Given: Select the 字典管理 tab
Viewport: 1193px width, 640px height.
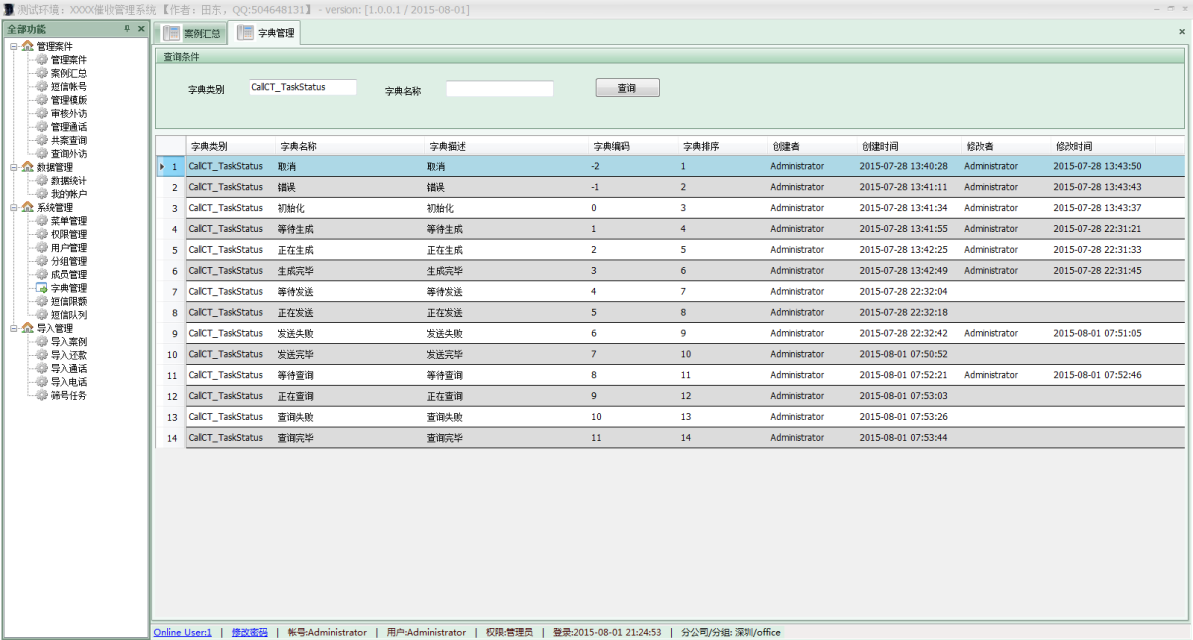Looking at the screenshot, I should [265, 33].
